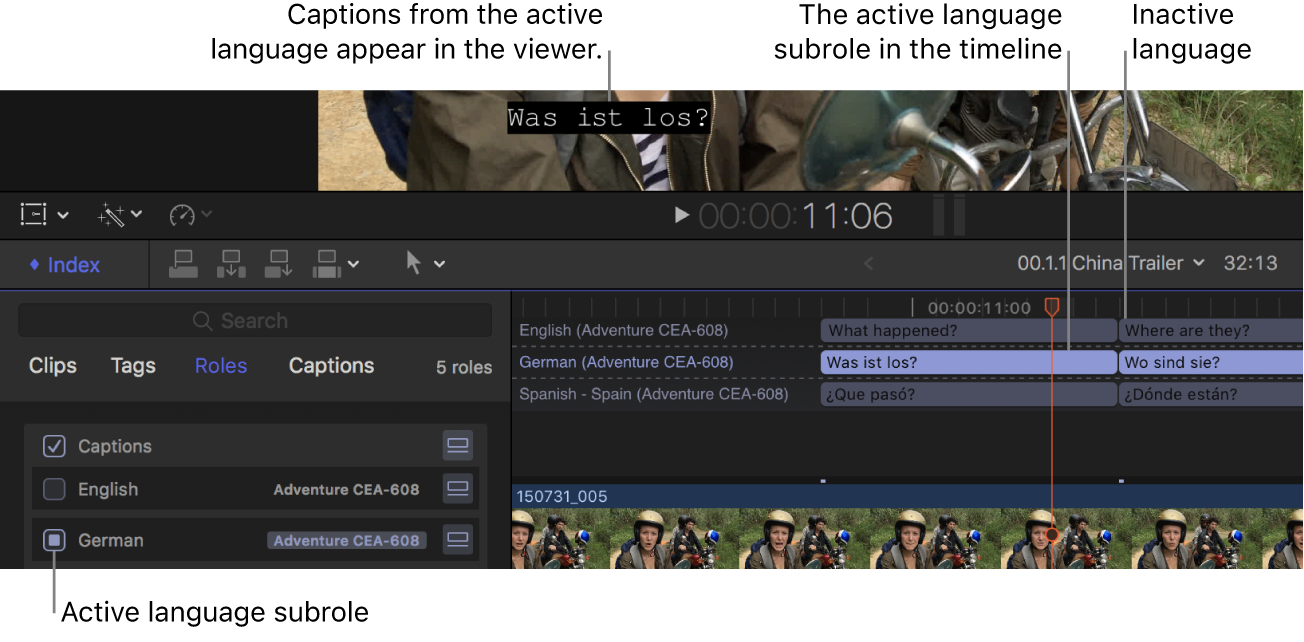Select the Roles tab link

(220, 366)
